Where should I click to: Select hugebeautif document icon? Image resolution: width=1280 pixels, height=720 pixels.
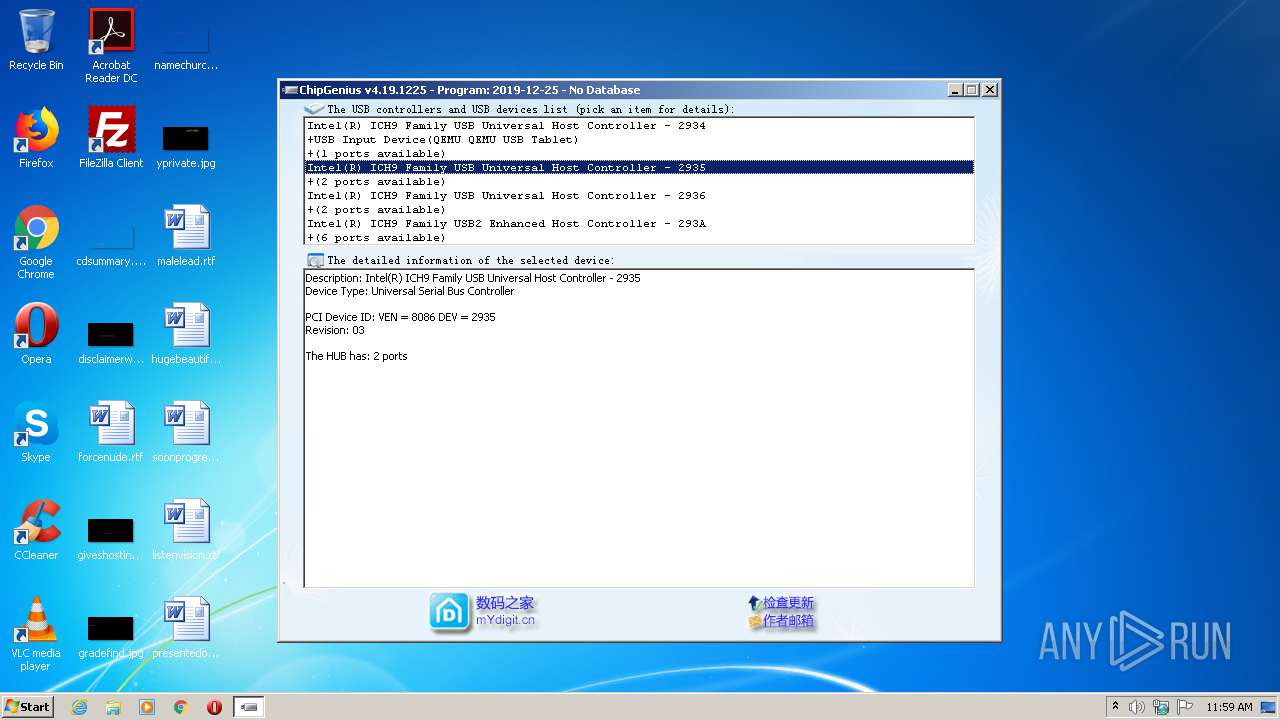tap(186, 334)
